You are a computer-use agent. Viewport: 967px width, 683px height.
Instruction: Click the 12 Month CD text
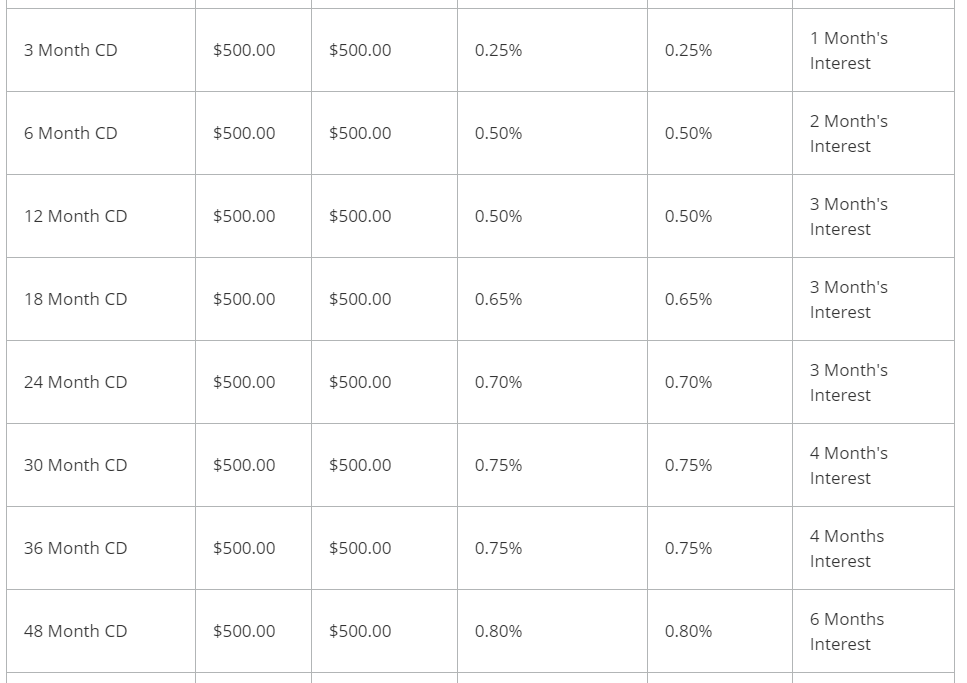(x=75, y=216)
